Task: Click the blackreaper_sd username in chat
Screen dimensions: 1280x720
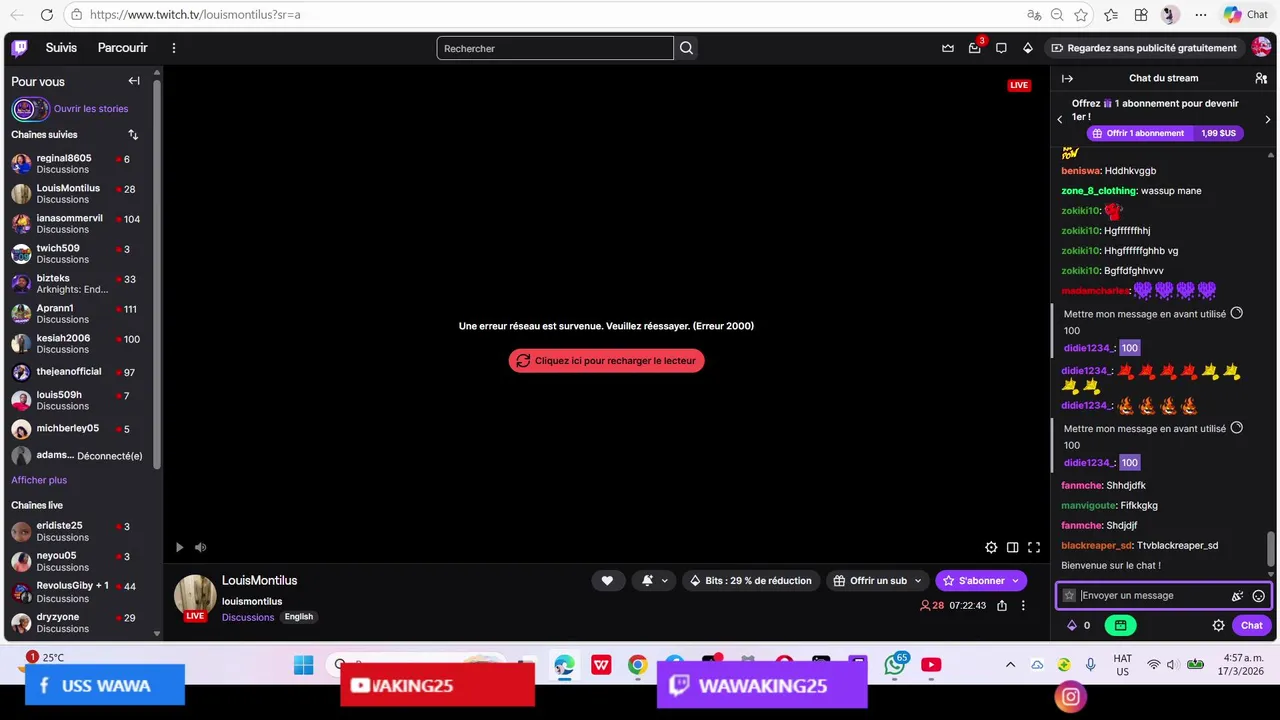Action: tap(1096, 546)
